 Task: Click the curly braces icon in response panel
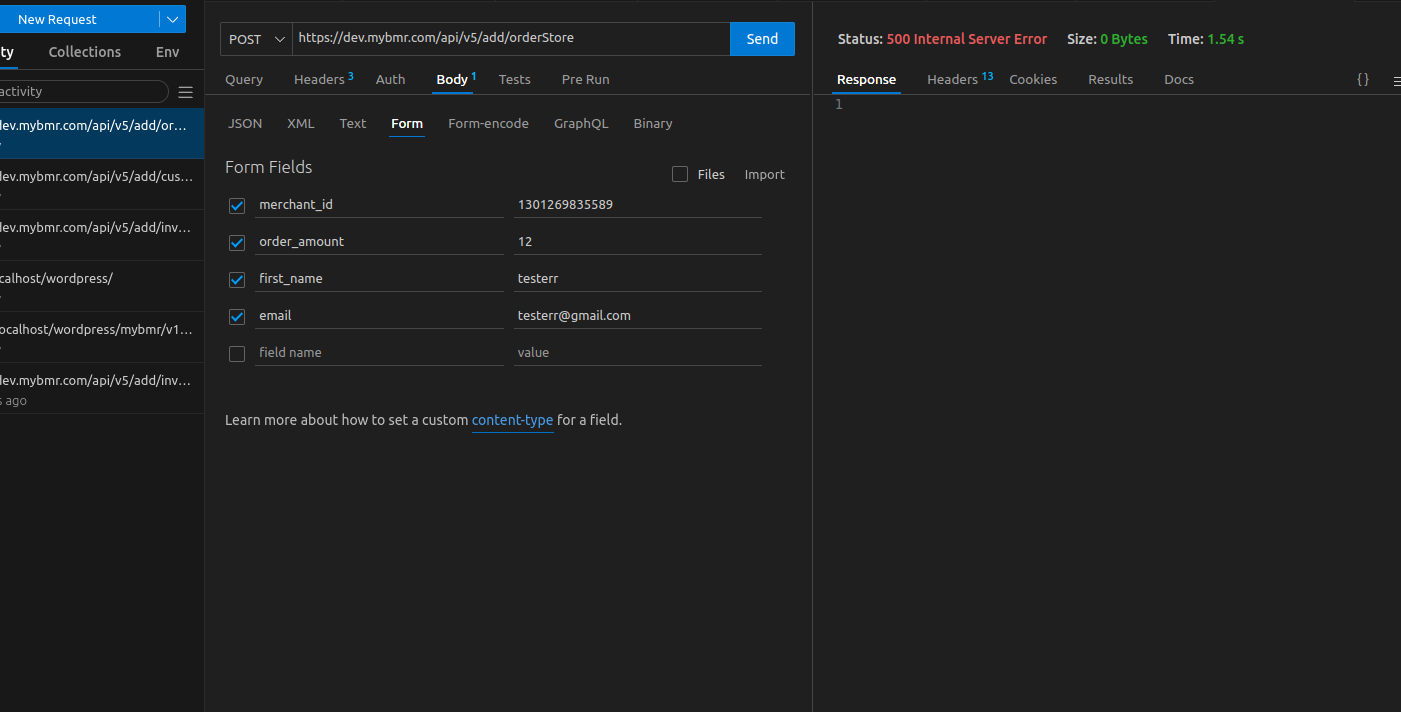tap(1362, 79)
